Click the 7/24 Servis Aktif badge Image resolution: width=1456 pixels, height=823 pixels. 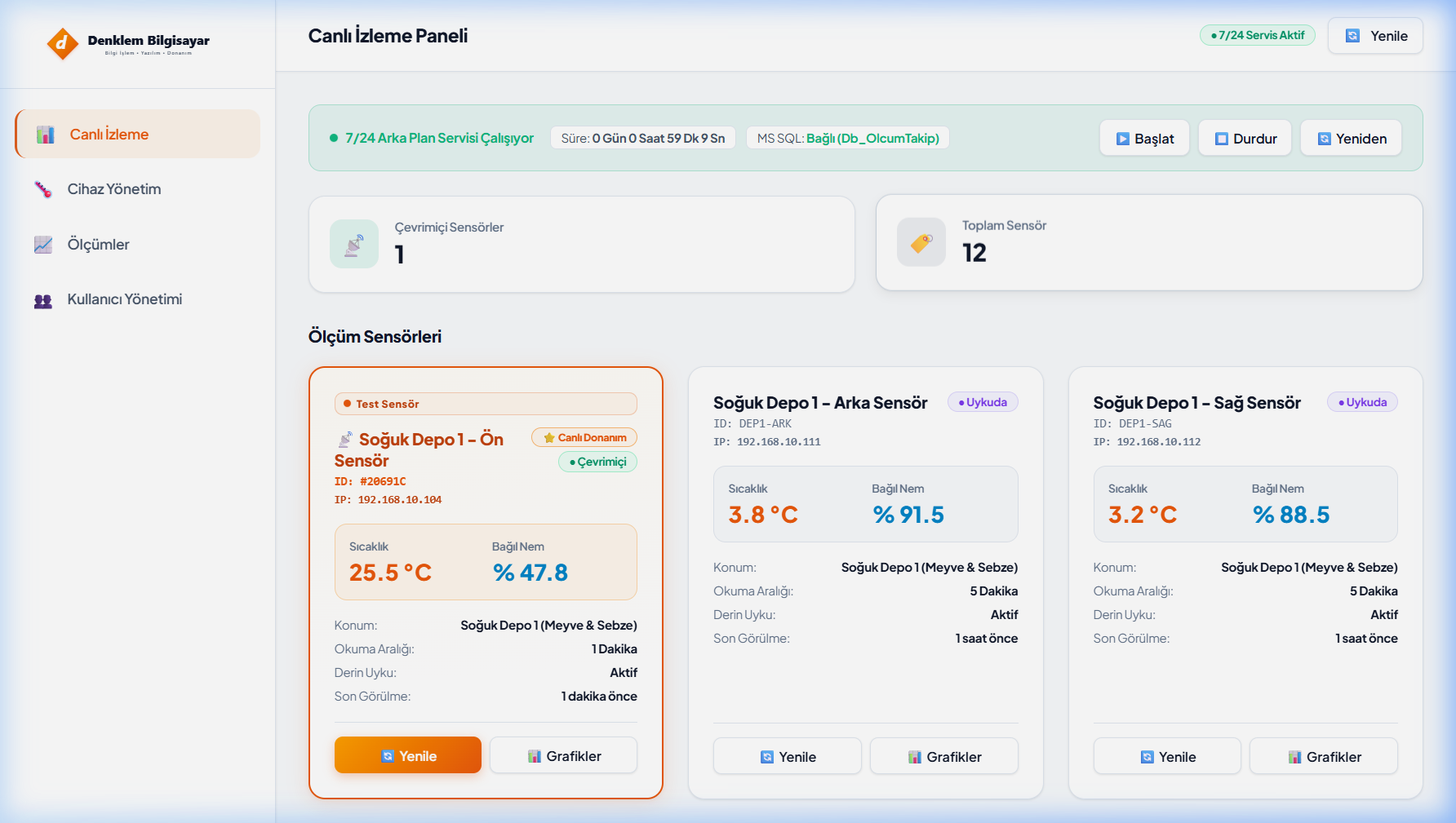[1257, 35]
